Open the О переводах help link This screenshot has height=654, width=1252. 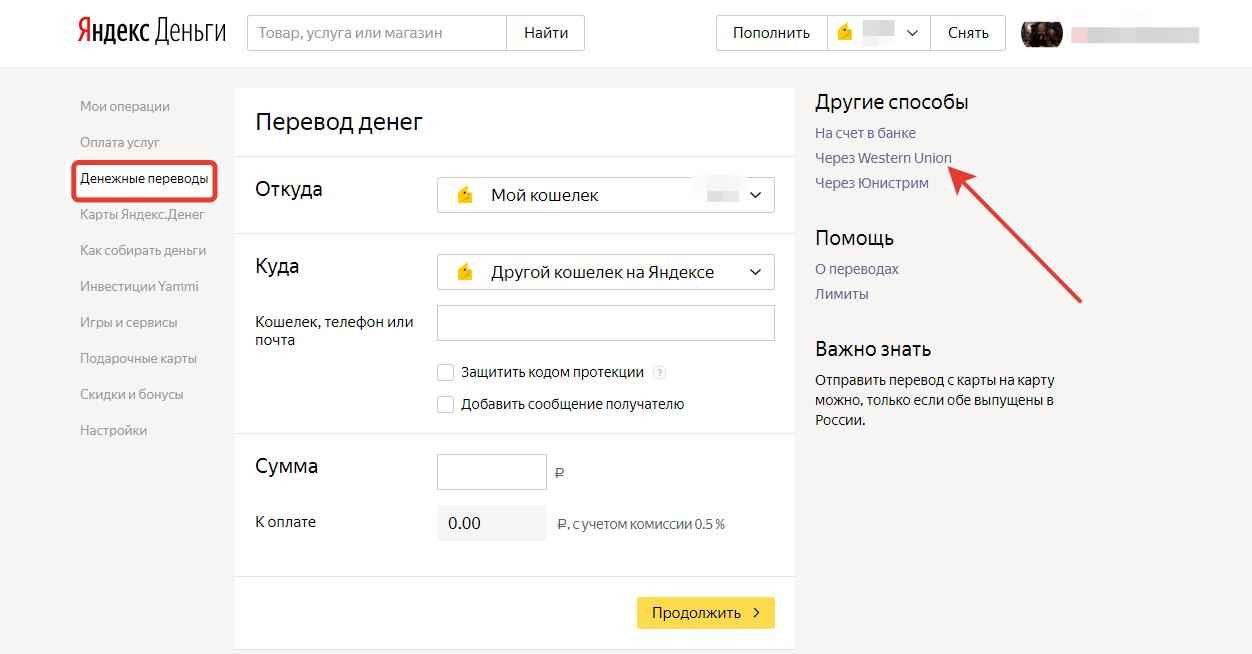857,269
